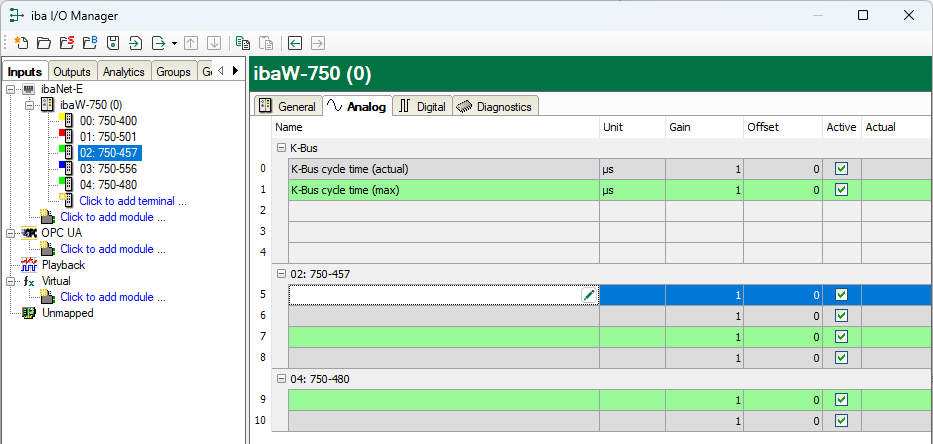Click the OPC UA node icon
This screenshot has height=444, width=933.
point(29,233)
